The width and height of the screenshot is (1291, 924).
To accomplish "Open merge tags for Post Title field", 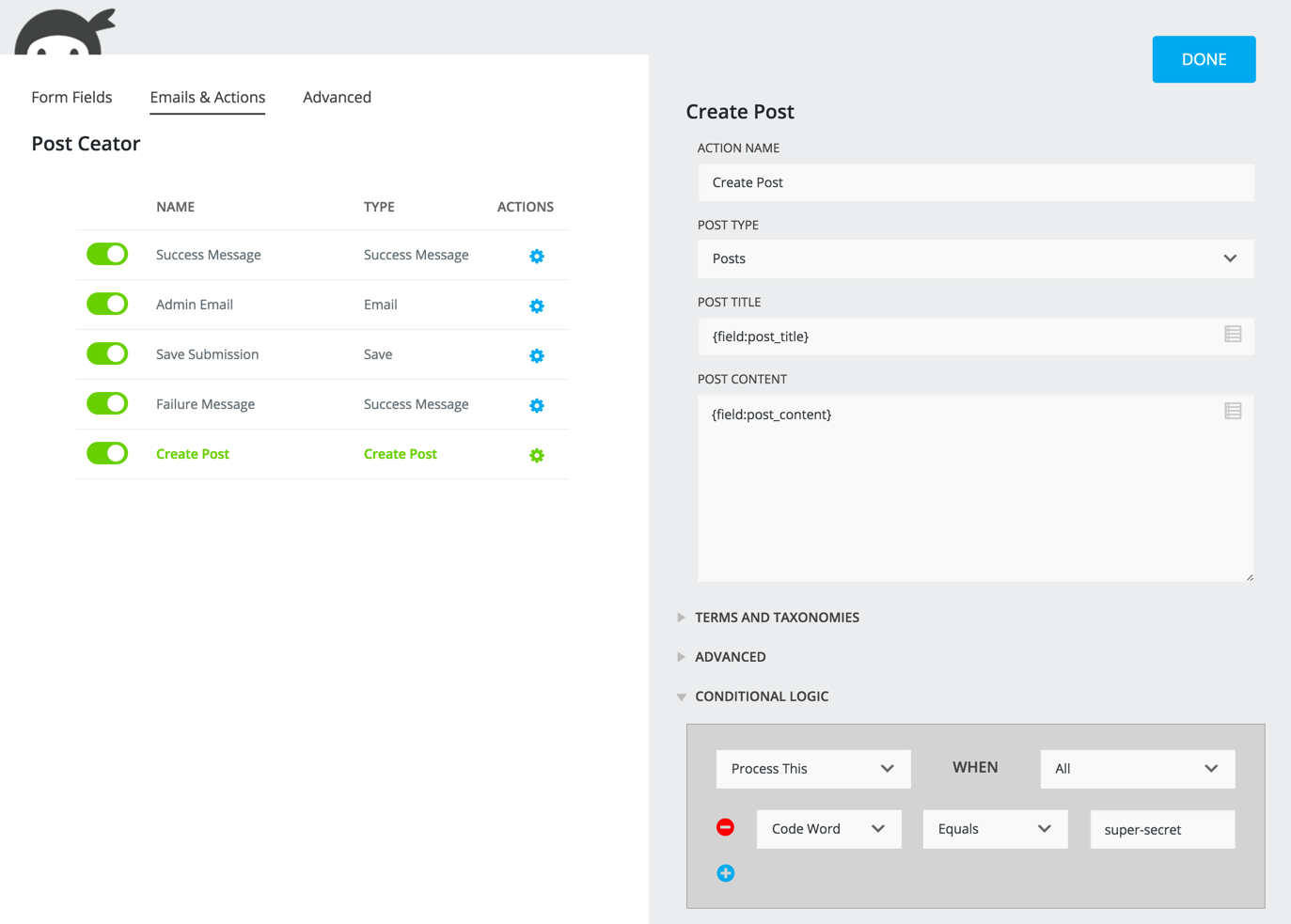I will (x=1233, y=334).
